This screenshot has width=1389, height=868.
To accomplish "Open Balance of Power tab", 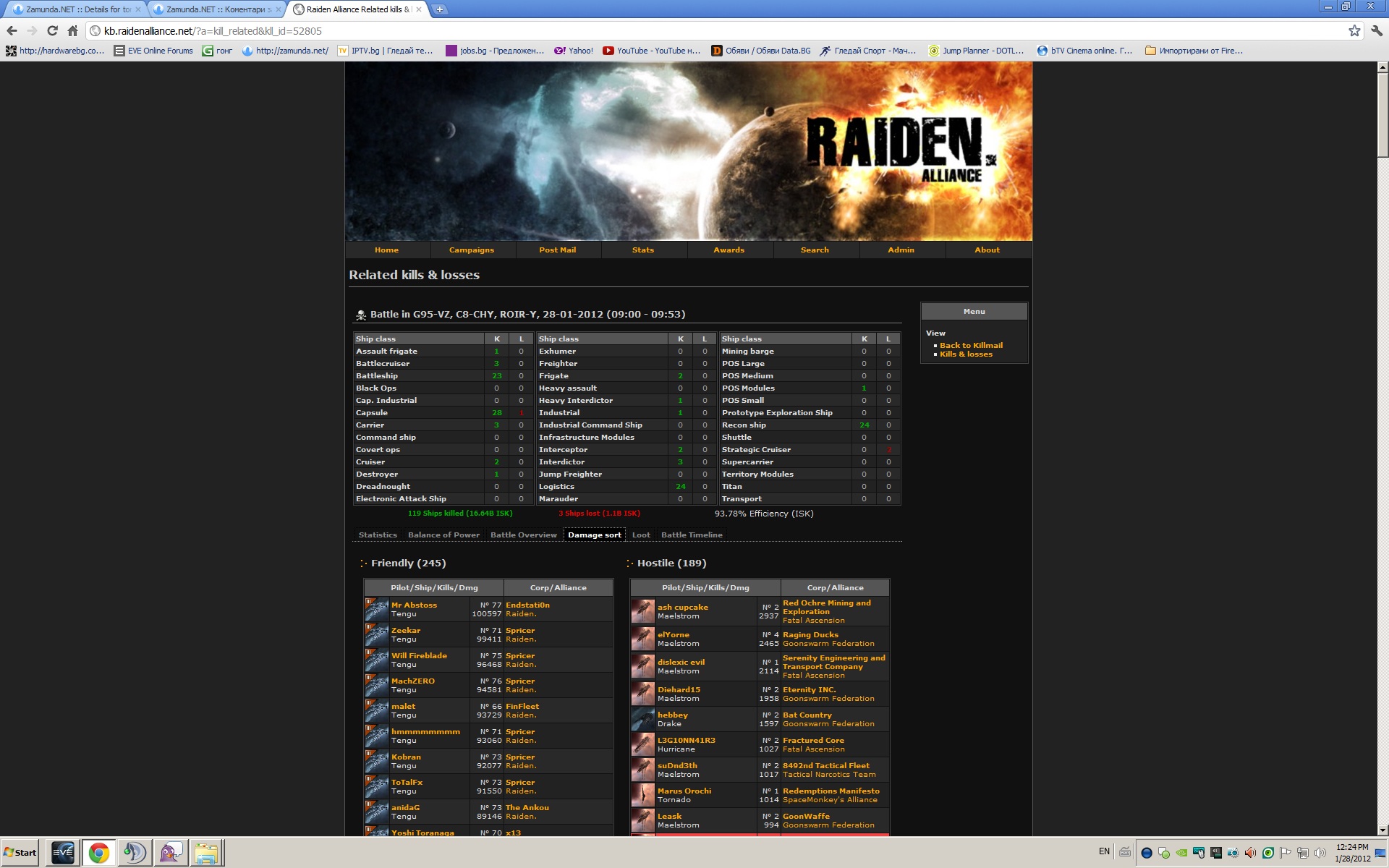I will tap(443, 535).
